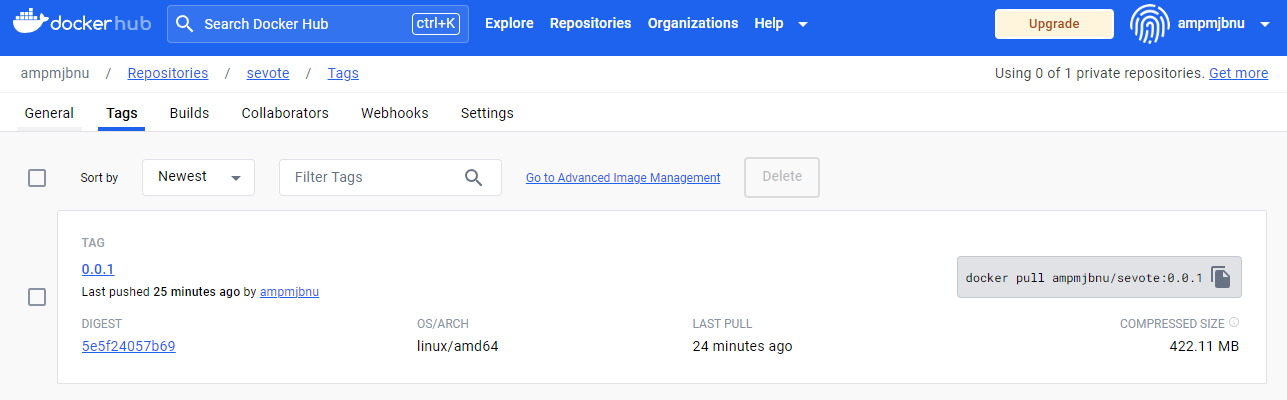The width and height of the screenshot is (1287, 400).
Task: Open Organizations in top navigation
Action: point(693,23)
